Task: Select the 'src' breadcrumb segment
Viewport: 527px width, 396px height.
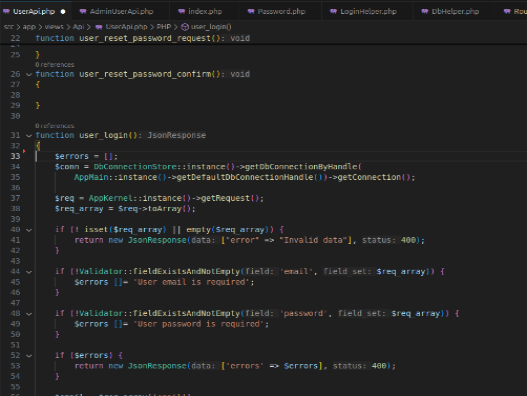Action: (x=9, y=27)
